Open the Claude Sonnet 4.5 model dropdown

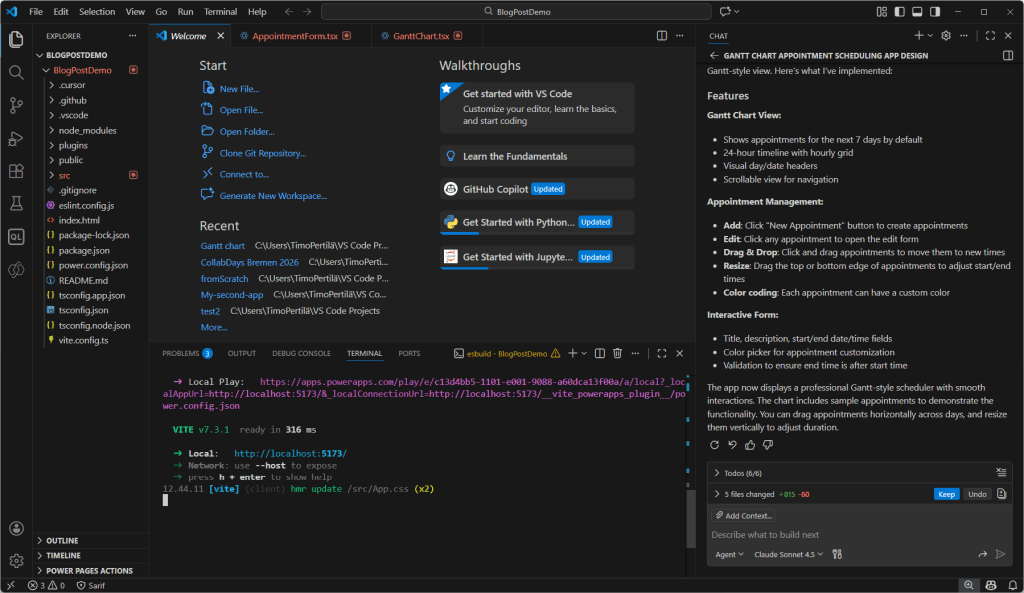point(788,554)
